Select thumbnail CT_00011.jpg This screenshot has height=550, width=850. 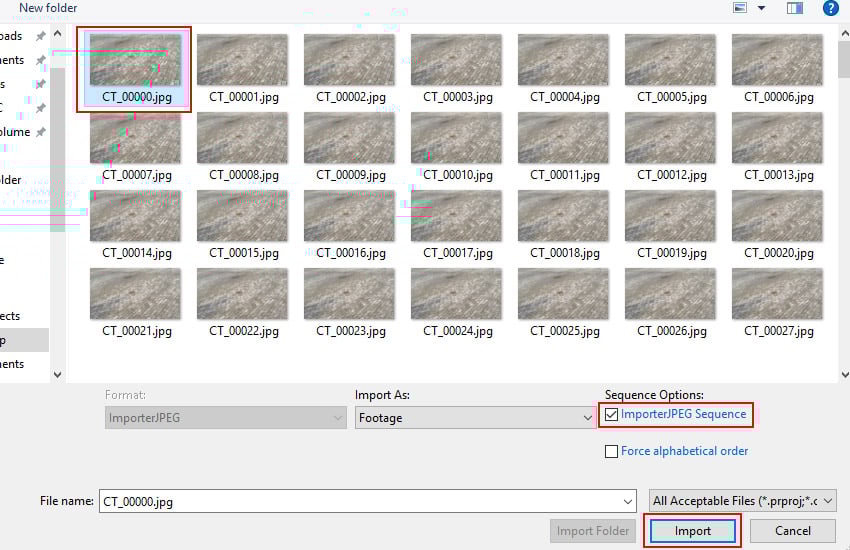point(563,138)
